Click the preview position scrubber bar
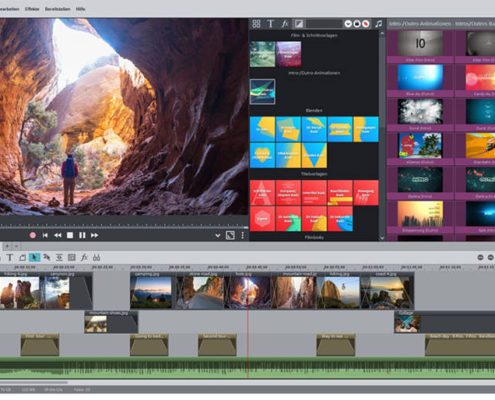495x400 pixels. [124, 226]
